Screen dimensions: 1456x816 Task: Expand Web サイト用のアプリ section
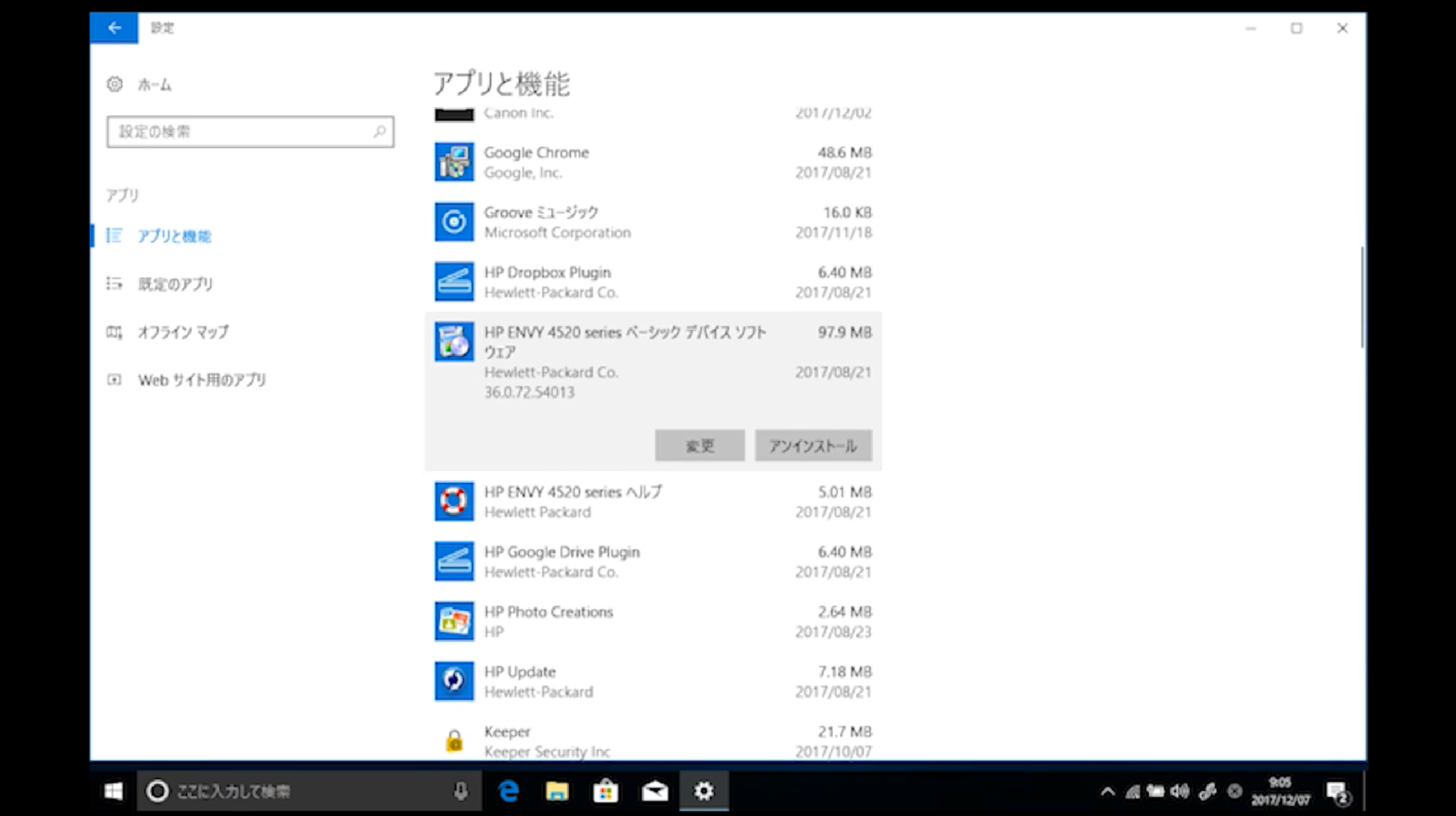point(202,380)
